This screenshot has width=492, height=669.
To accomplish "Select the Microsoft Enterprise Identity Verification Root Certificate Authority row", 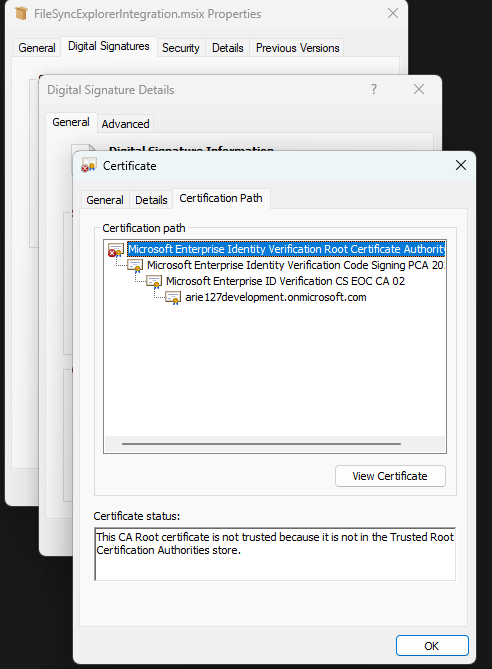I will (x=286, y=249).
